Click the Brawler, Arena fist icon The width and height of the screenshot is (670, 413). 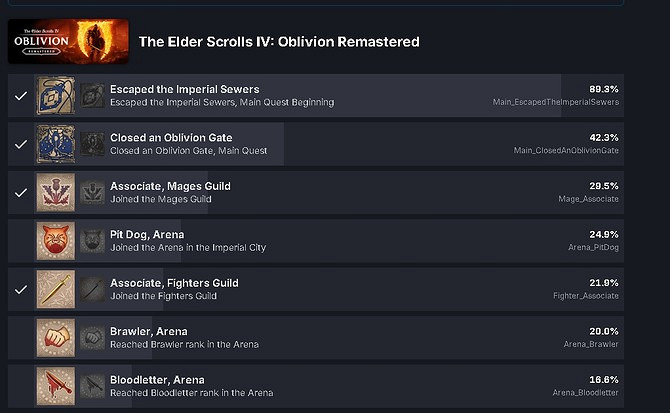coord(56,337)
